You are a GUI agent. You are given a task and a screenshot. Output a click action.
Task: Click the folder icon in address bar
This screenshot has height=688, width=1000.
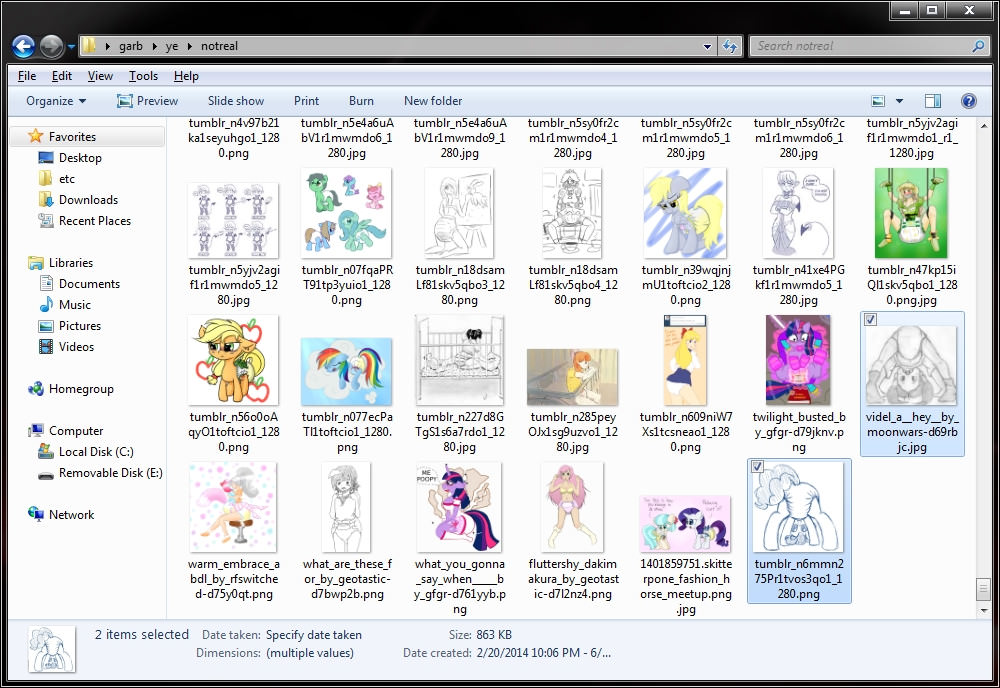pos(89,46)
